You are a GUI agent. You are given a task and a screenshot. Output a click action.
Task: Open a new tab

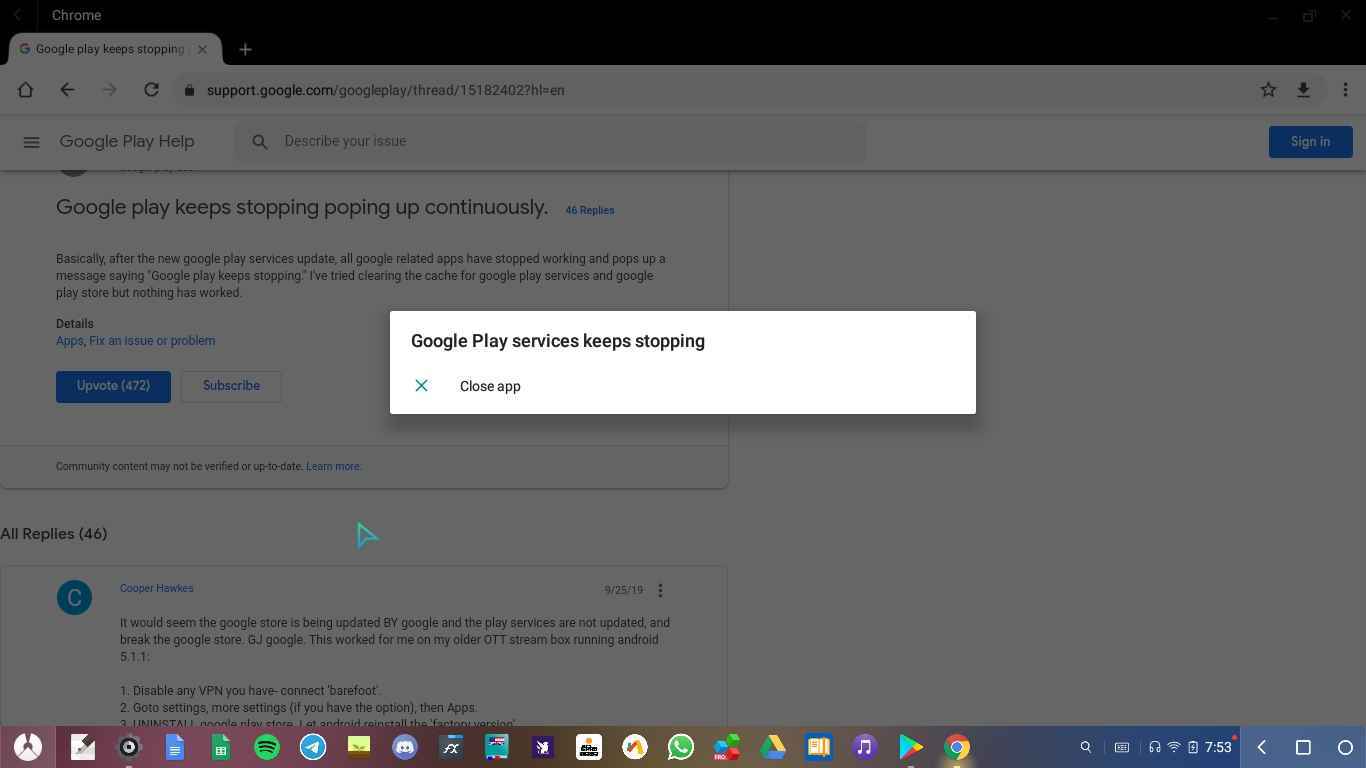pyautogui.click(x=245, y=49)
